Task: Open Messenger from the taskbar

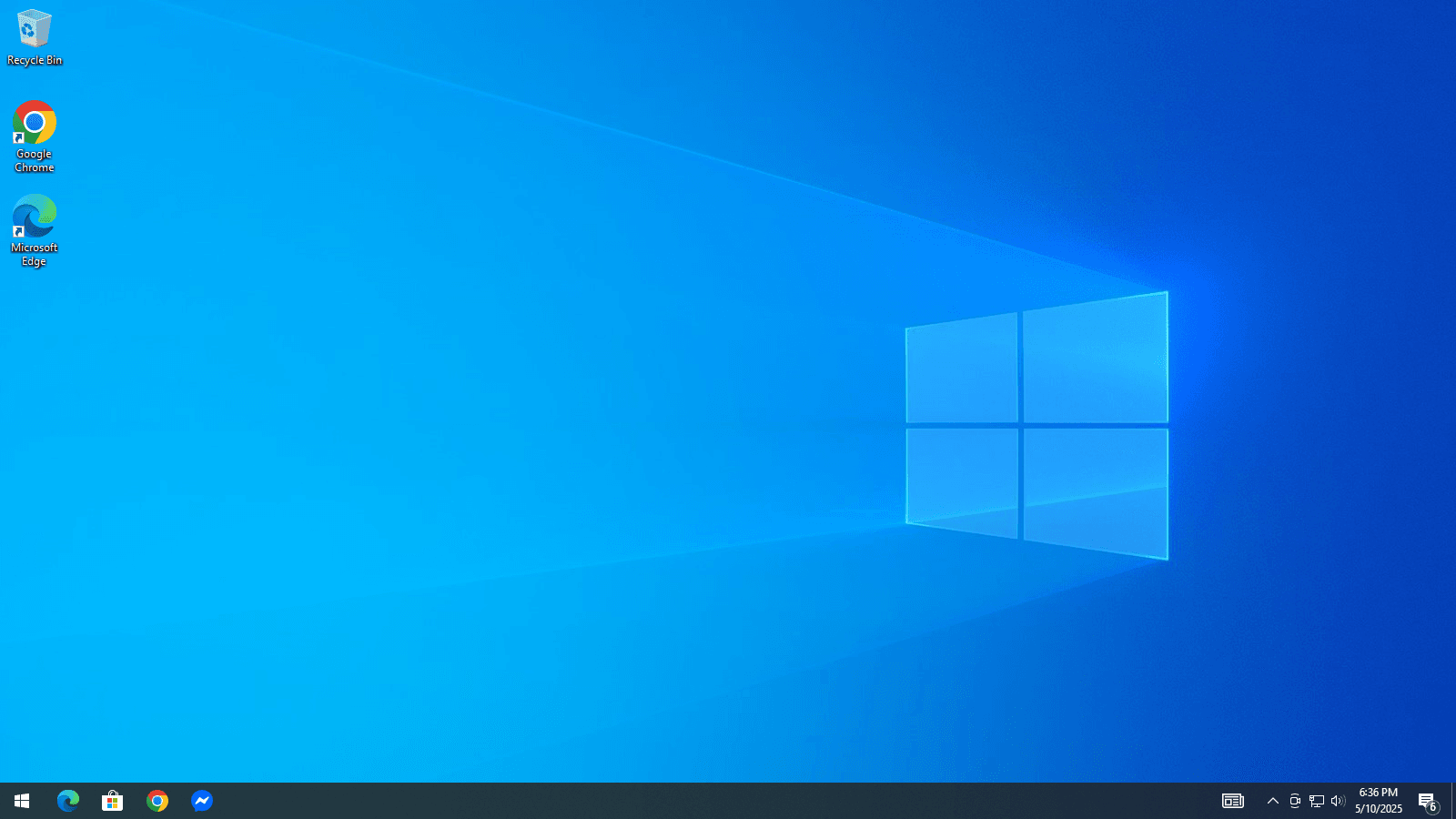Action: coord(202,801)
